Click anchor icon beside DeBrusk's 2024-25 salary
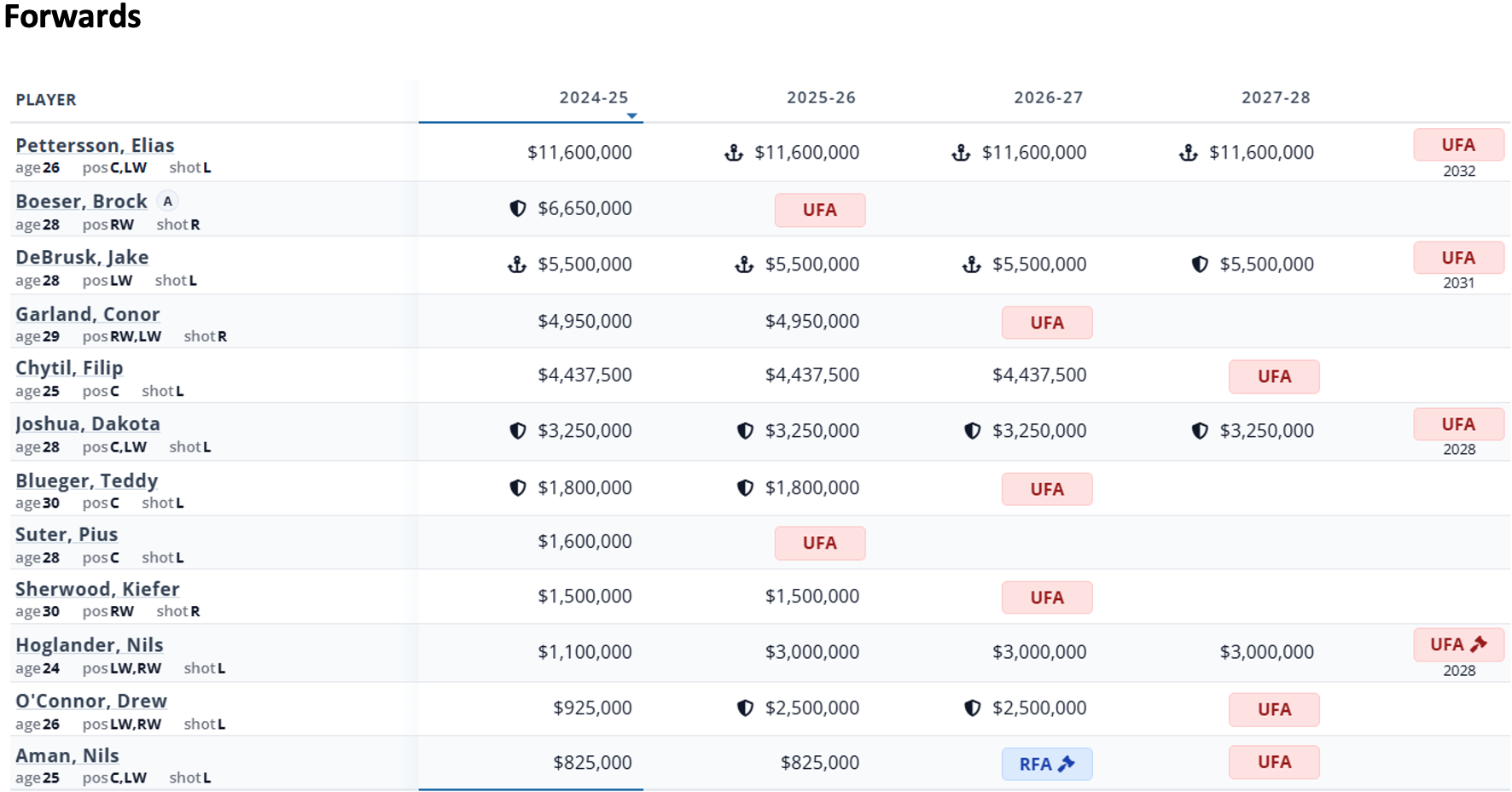 (517, 265)
